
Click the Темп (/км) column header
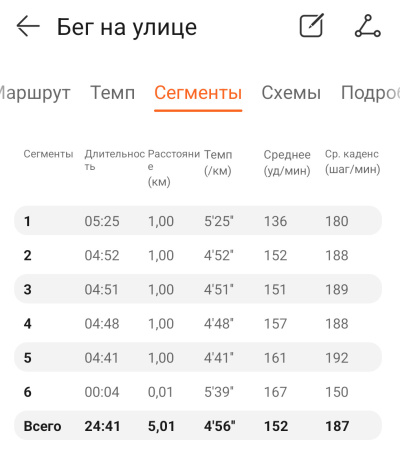[218, 162]
